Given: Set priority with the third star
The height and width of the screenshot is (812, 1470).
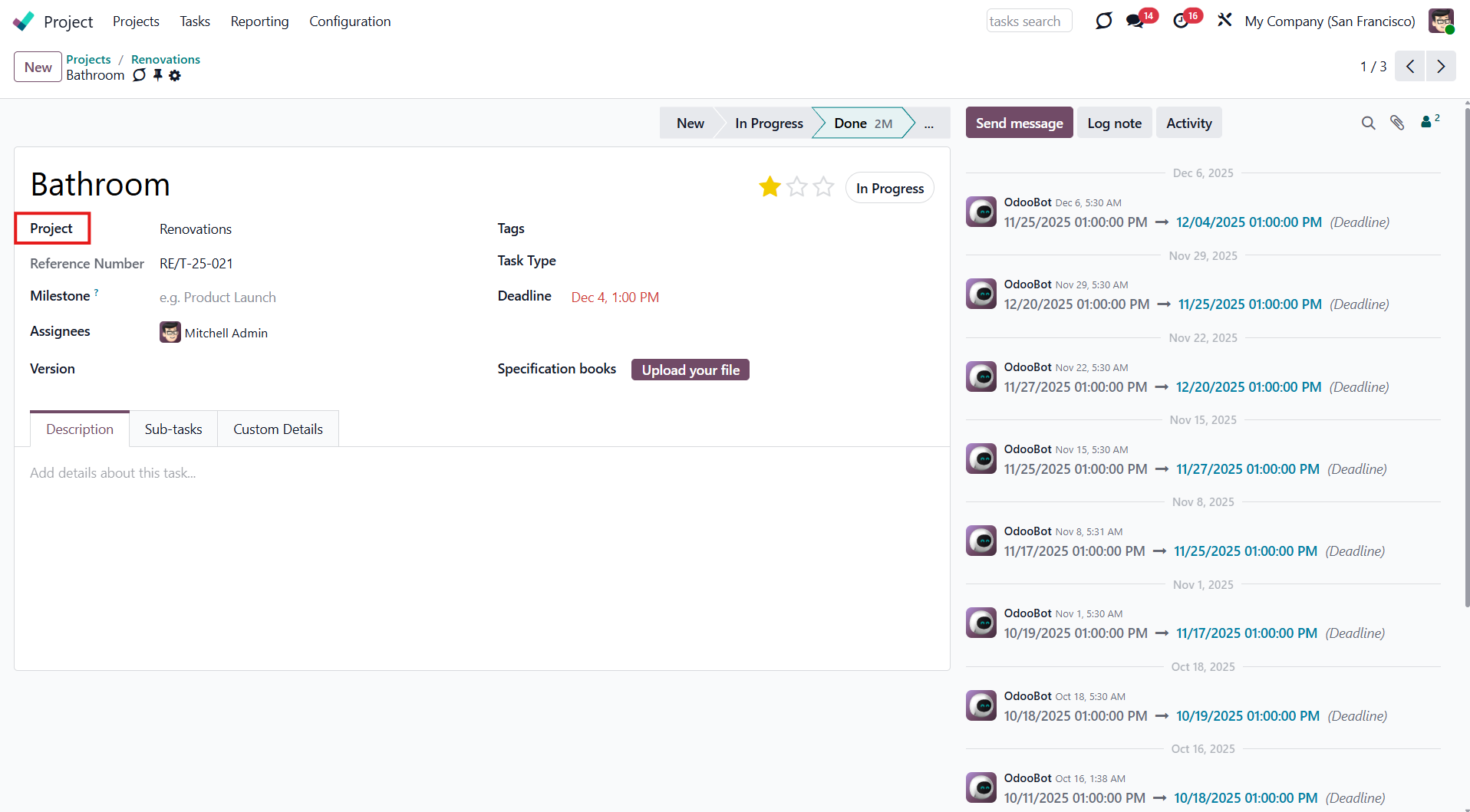Looking at the screenshot, I should click(x=823, y=187).
